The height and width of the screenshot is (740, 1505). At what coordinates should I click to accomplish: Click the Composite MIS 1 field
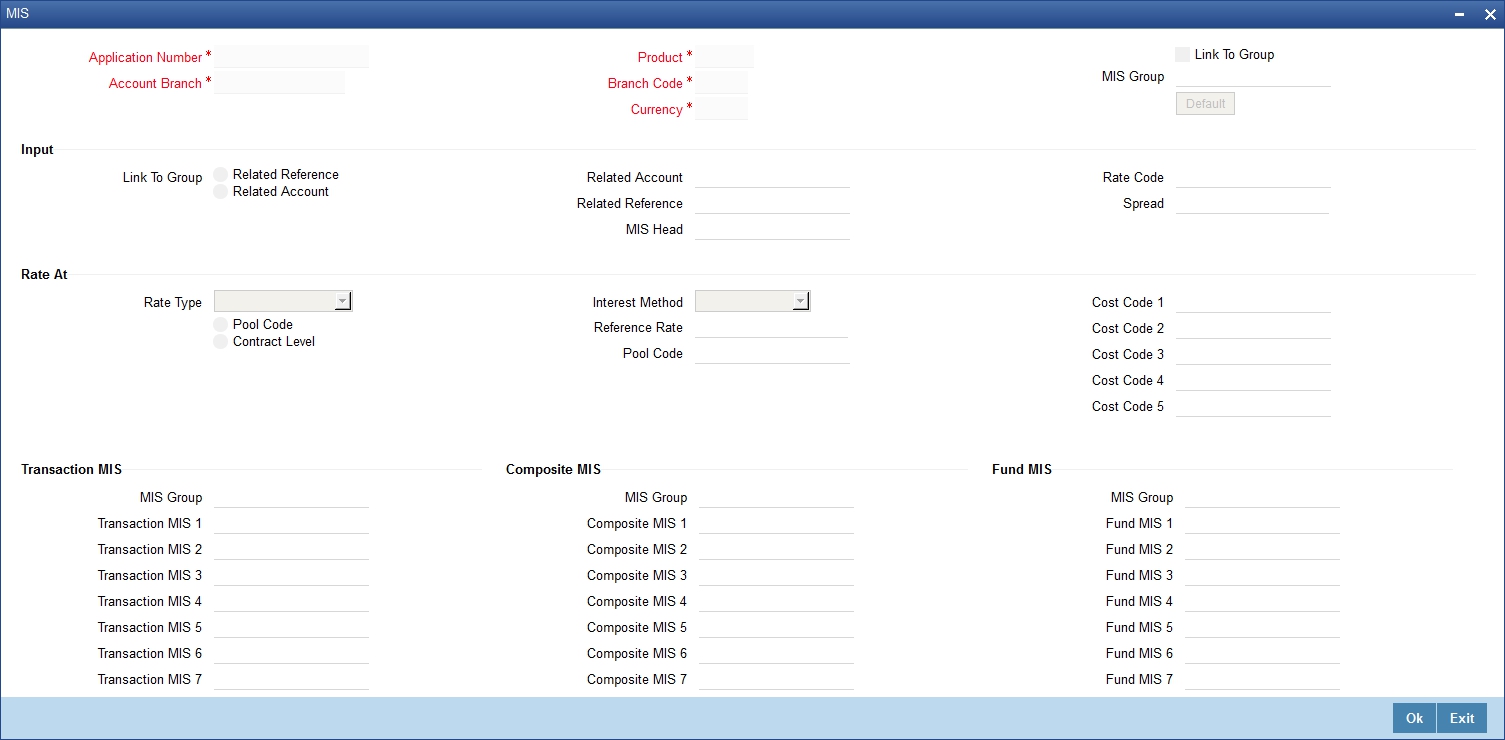[x=776, y=523]
